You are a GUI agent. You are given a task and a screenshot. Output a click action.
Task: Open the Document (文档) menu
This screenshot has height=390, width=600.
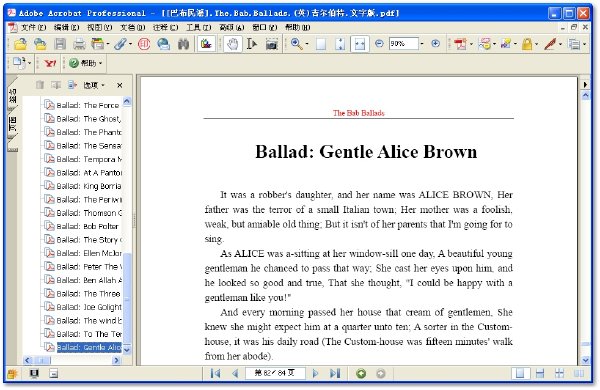click(x=132, y=27)
